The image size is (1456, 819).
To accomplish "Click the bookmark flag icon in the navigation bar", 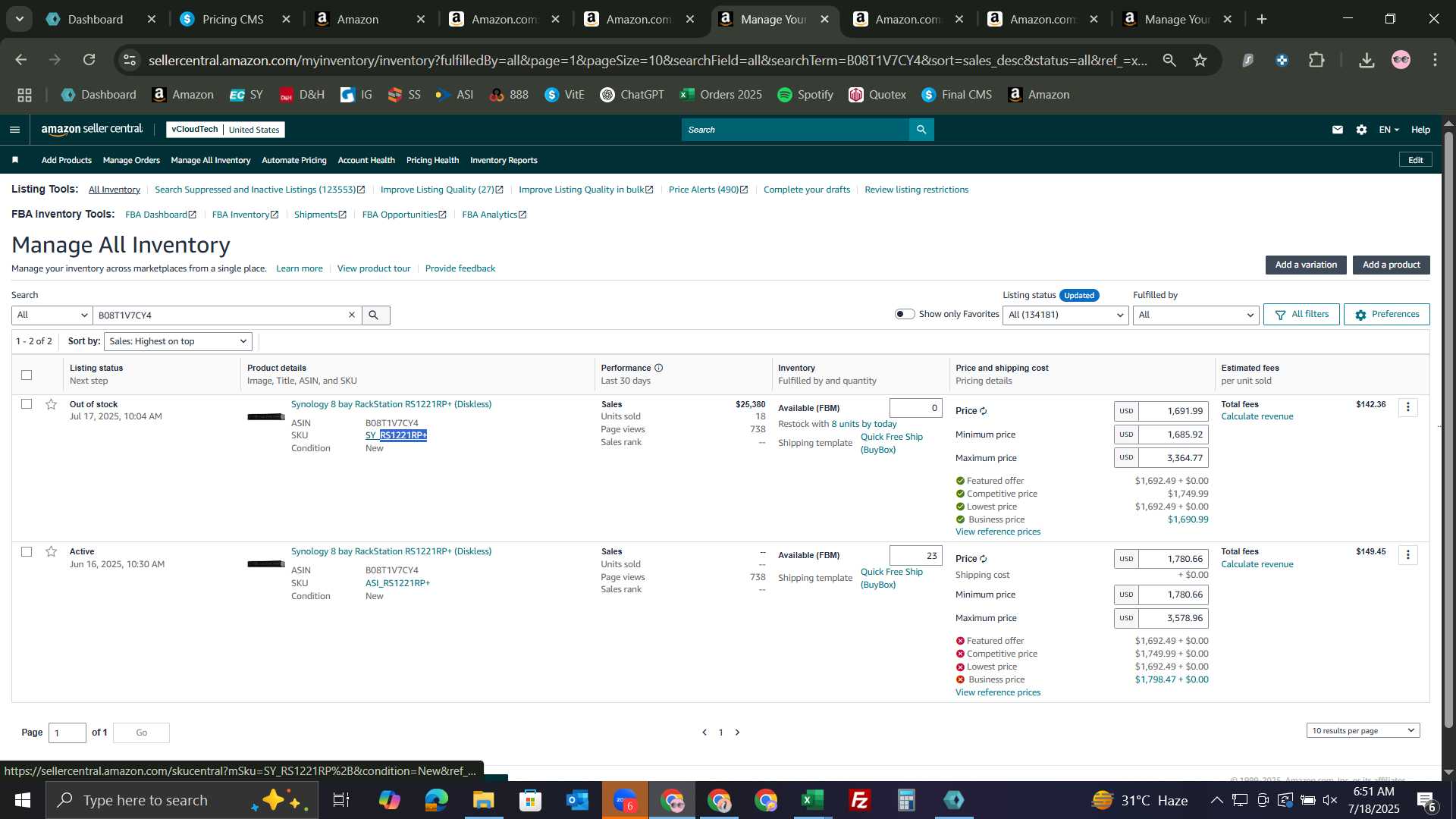I will coord(15,160).
